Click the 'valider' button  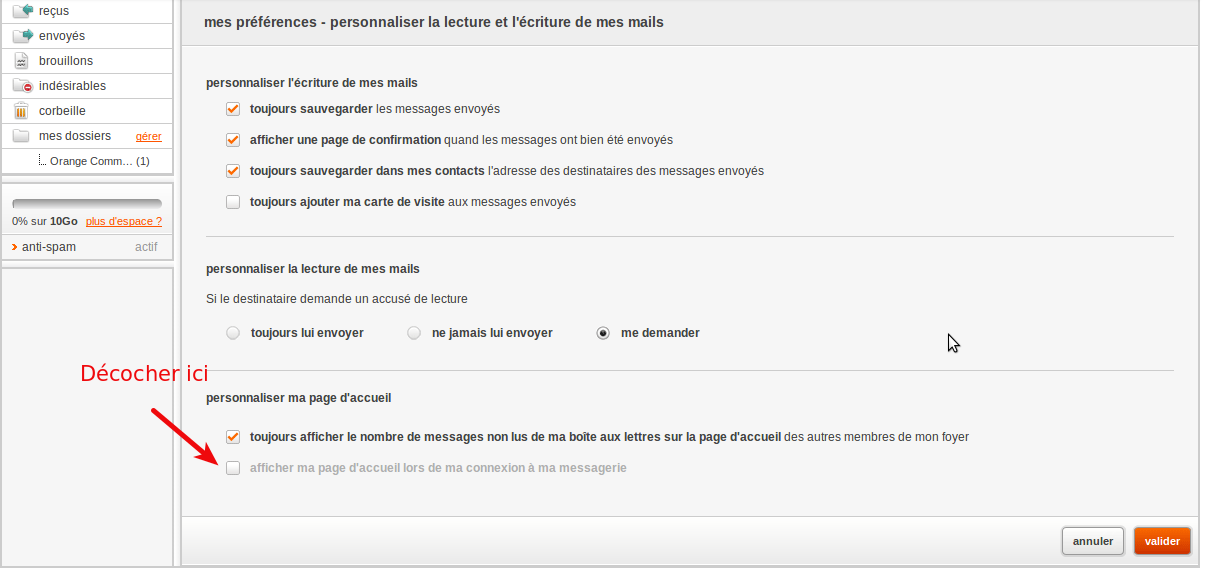(x=1162, y=541)
